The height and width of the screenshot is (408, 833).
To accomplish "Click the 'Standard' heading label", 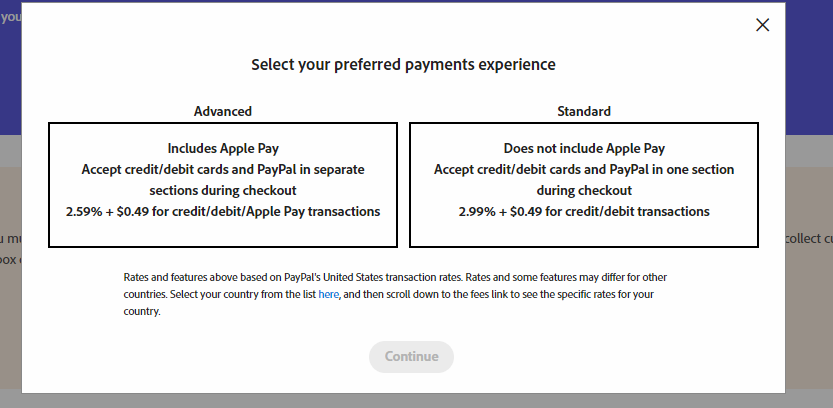I will click(584, 111).
